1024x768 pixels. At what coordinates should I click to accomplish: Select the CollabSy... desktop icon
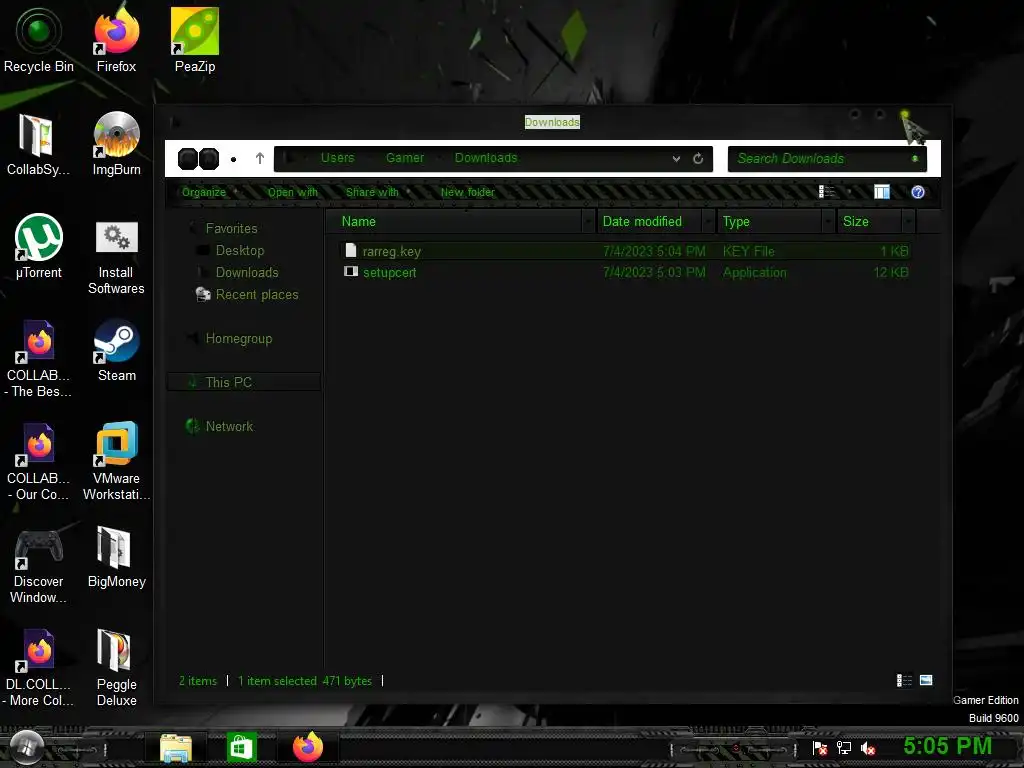(38, 144)
